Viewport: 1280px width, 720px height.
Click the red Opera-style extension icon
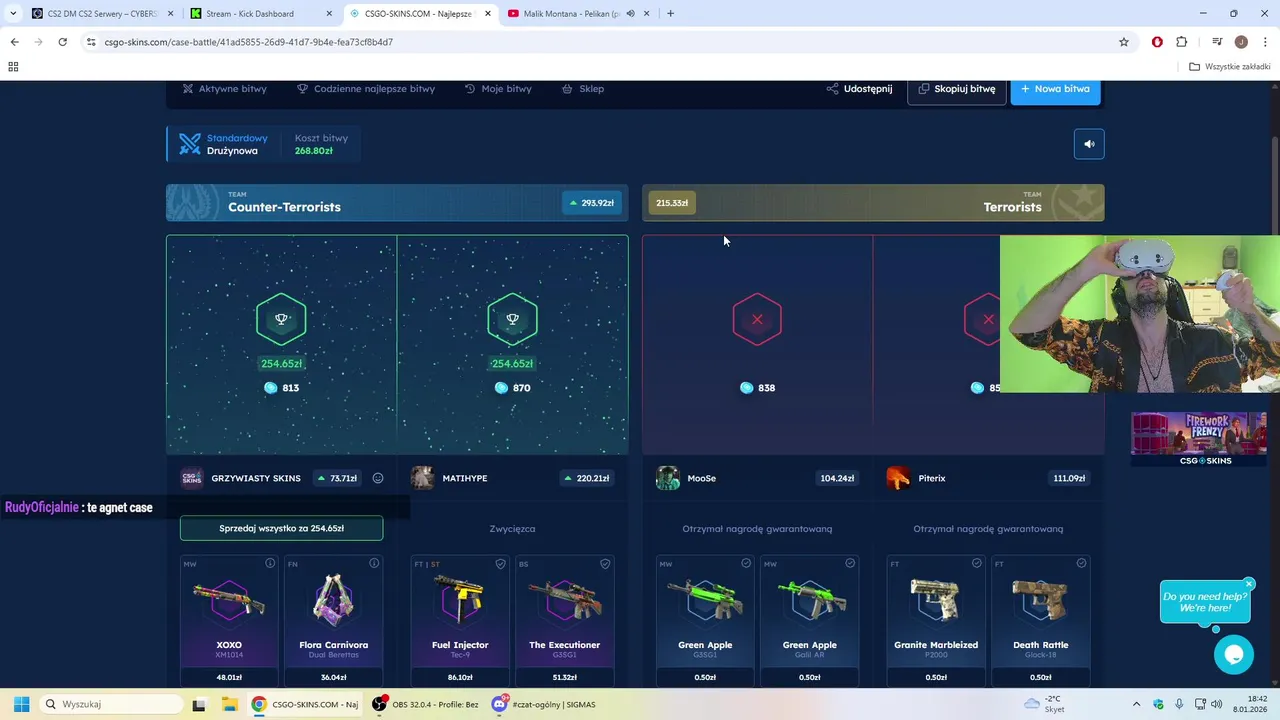(1157, 42)
